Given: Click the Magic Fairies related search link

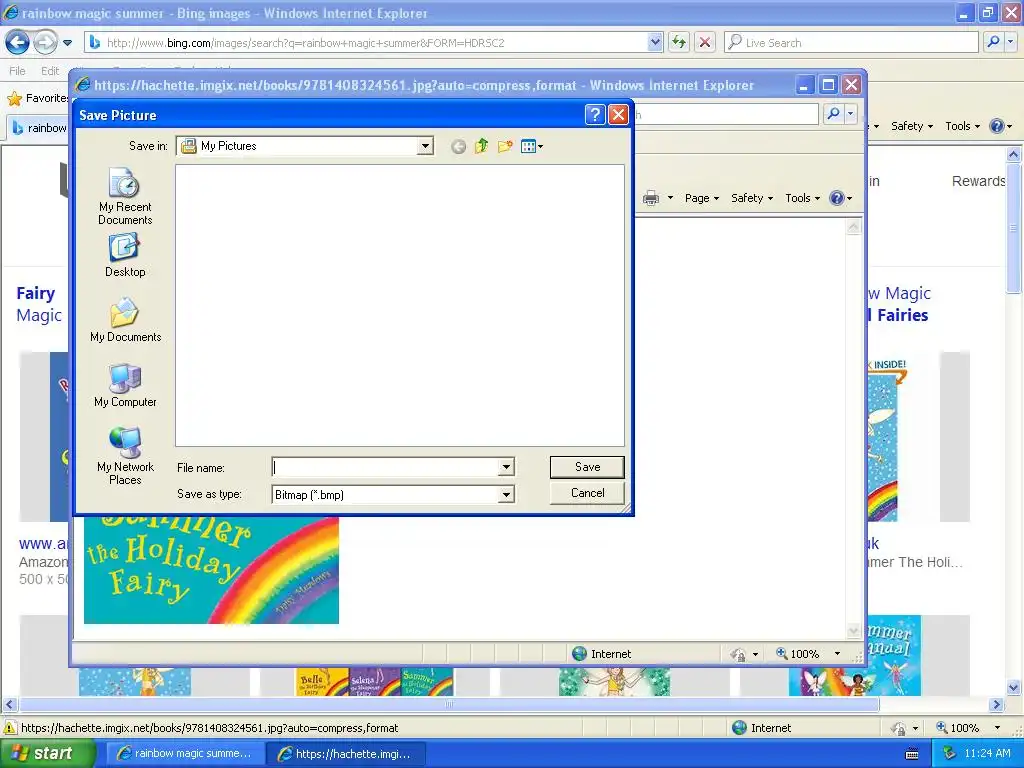Looking at the screenshot, I should point(898,304).
